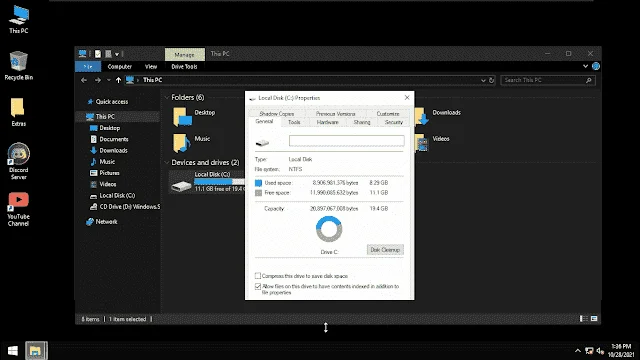The image size is (640, 360).
Task: Open Customize Quick Access Toolbar dropdown
Action: [x=117, y=54]
